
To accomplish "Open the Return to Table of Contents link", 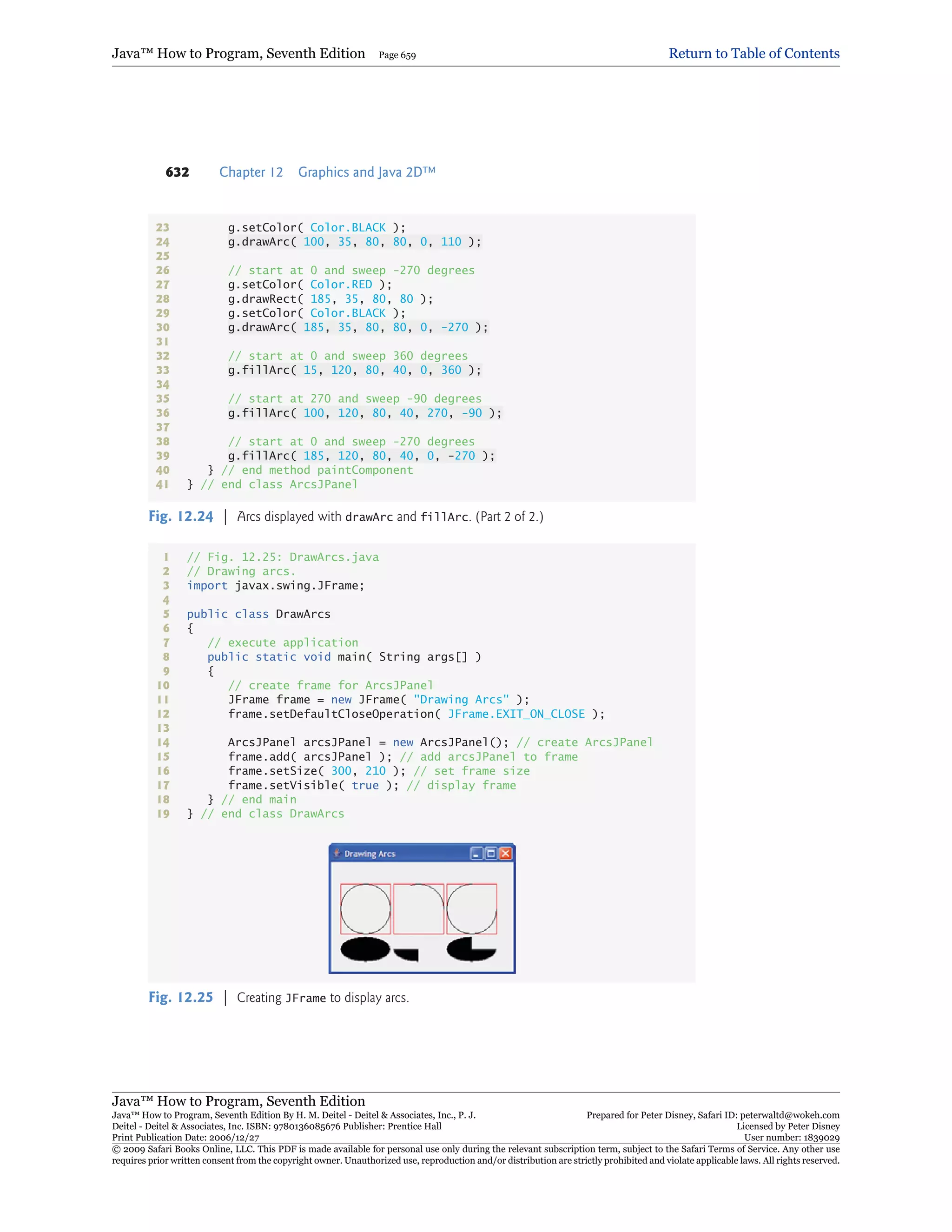I will 754,53.
